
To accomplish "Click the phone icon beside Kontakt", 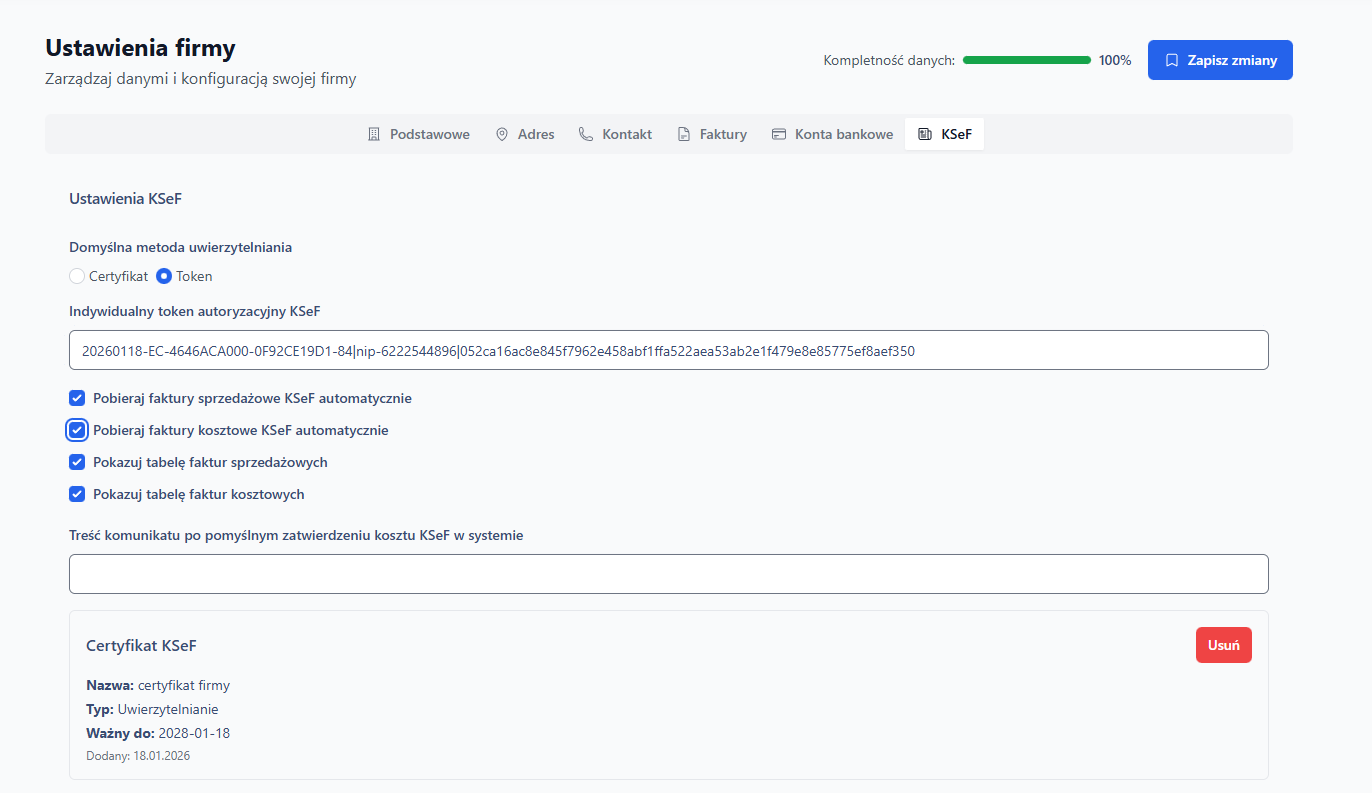I will [x=586, y=134].
